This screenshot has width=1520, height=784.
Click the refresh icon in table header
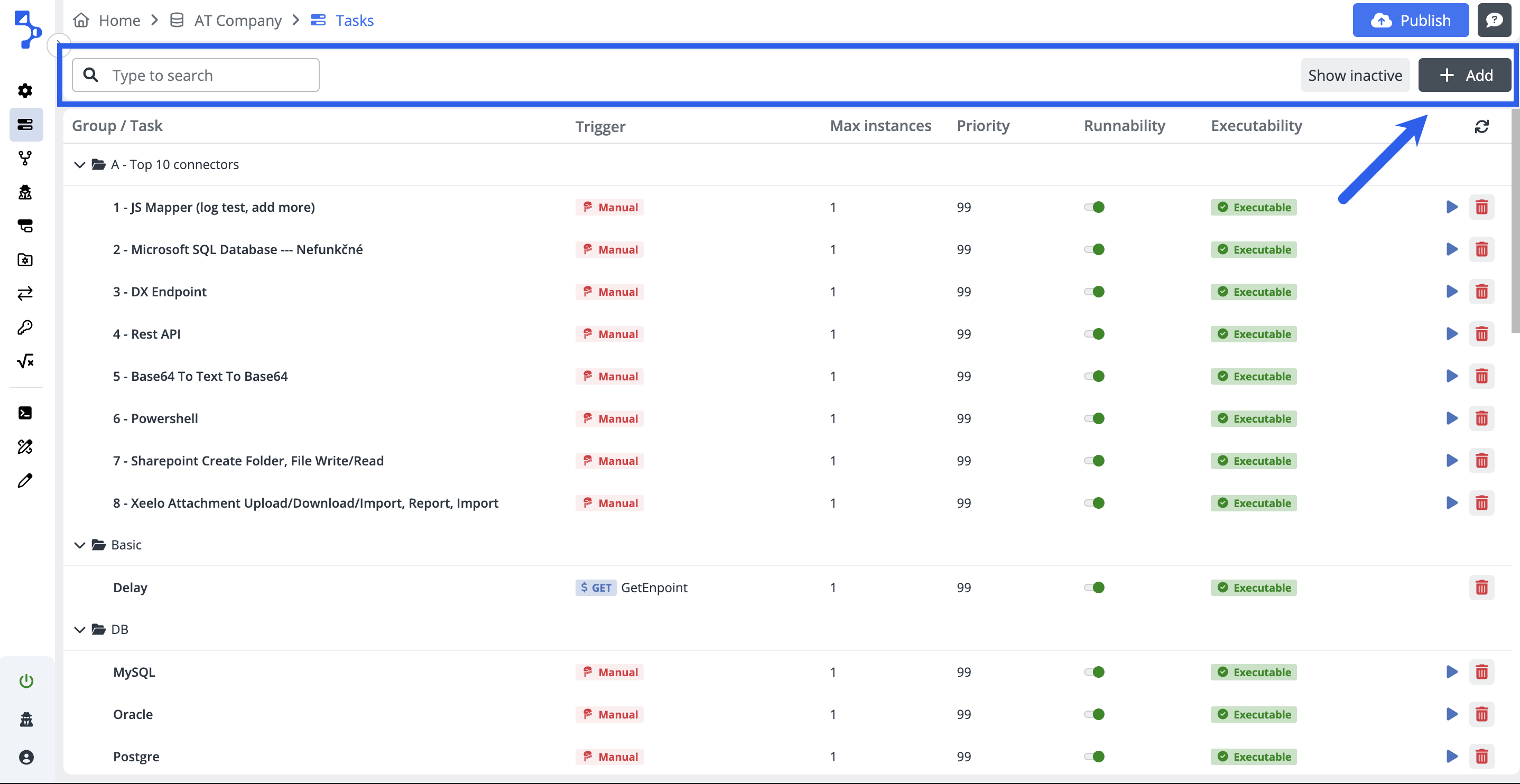point(1481,126)
